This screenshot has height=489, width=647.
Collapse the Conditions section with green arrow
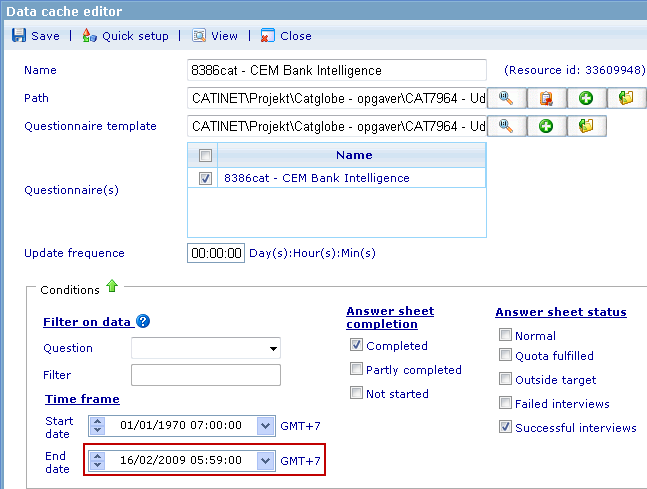[112, 288]
